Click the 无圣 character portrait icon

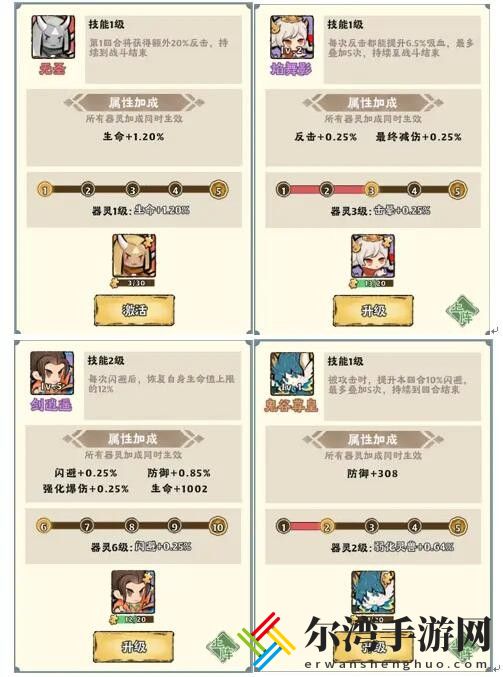(53, 37)
